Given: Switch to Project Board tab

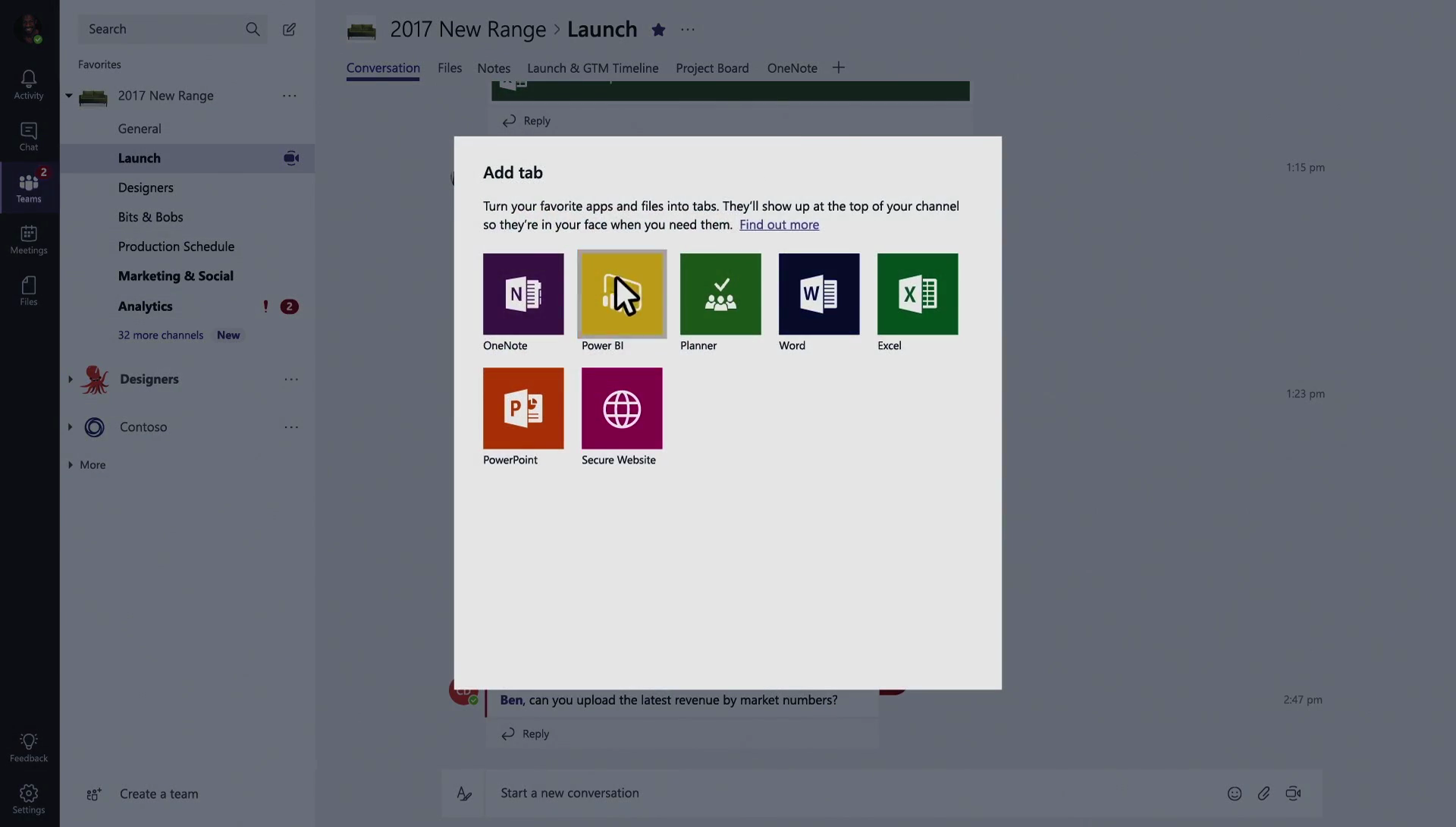Looking at the screenshot, I should click(x=712, y=68).
